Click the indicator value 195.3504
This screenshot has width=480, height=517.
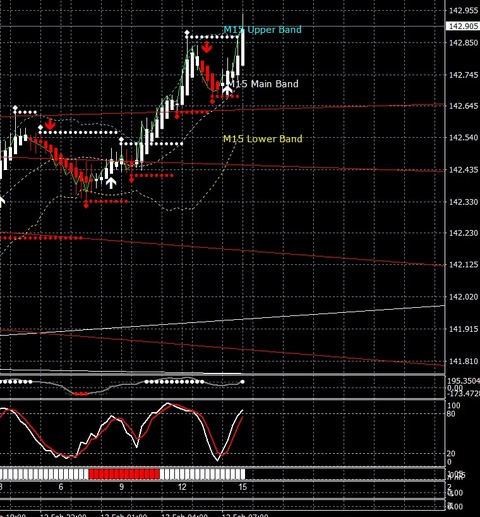(x=463, y=381)
